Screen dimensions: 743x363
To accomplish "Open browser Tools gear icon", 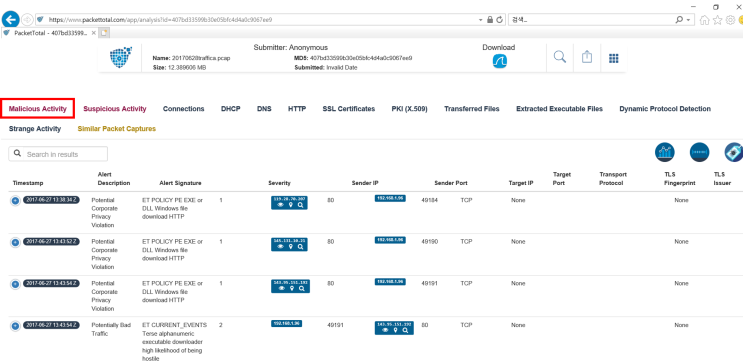I will coord(730,20).
